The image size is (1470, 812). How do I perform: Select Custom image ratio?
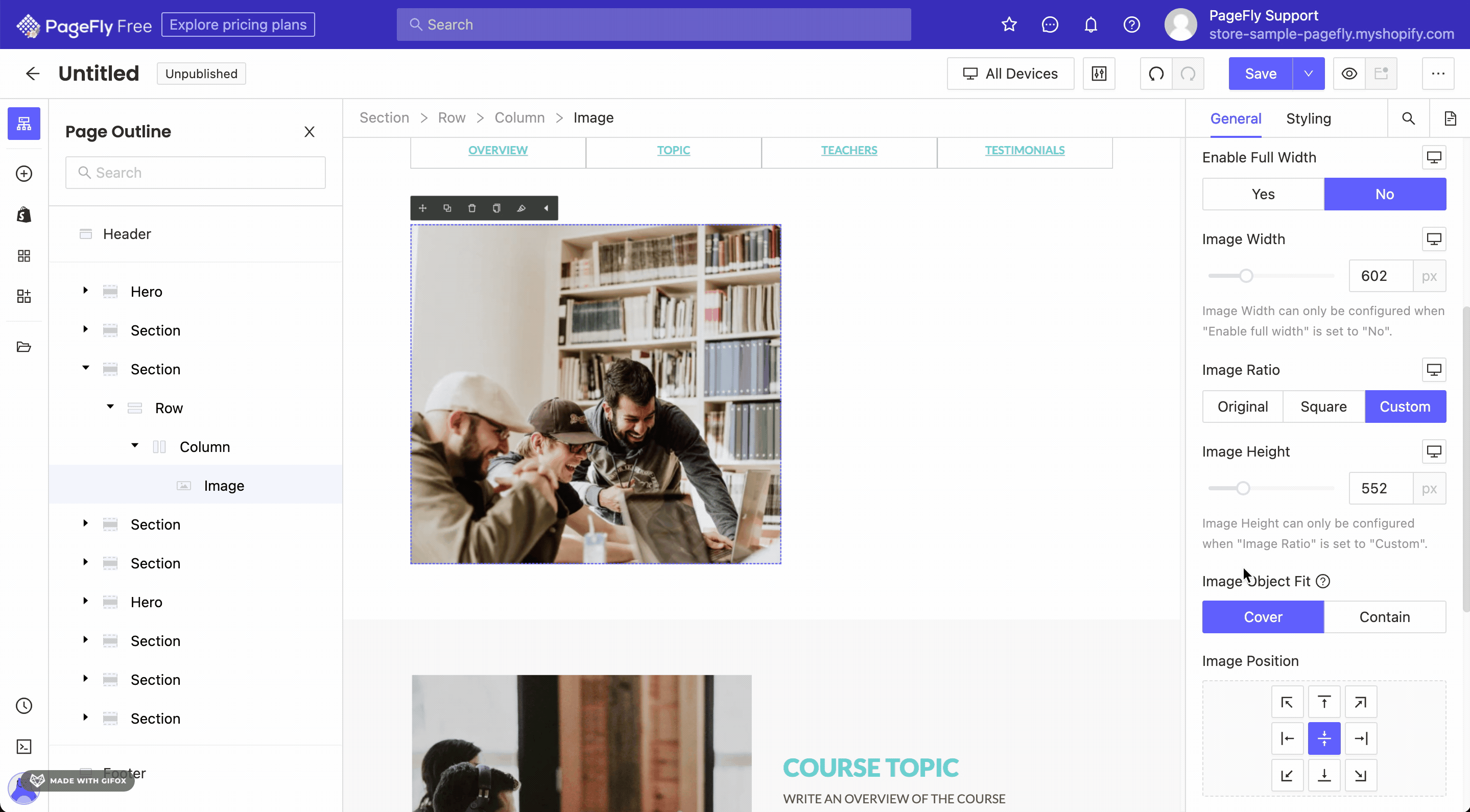[x=1405, y=407]
